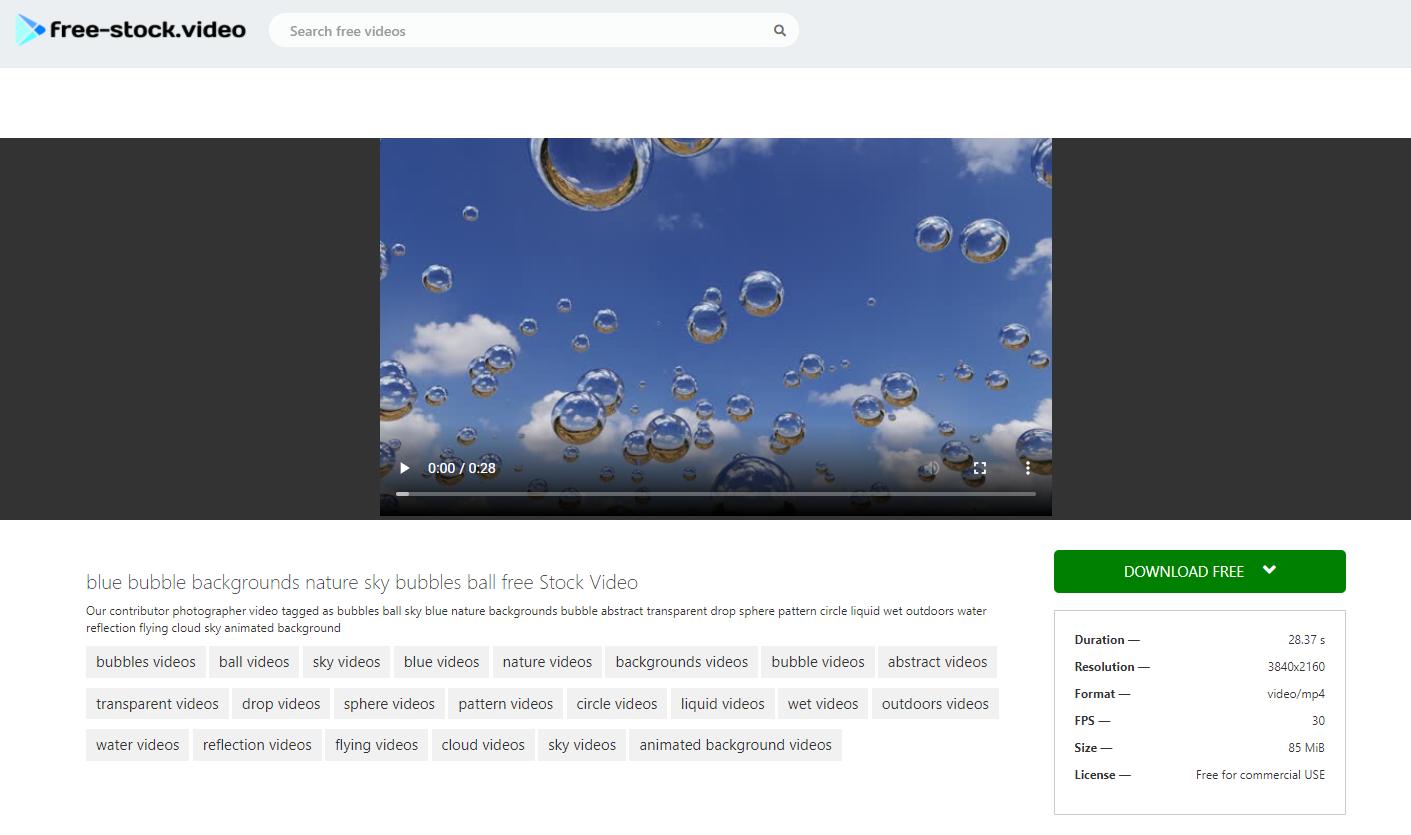Click the free-stock.video logo
1411x835 pixels.
(x=131, y=30)
